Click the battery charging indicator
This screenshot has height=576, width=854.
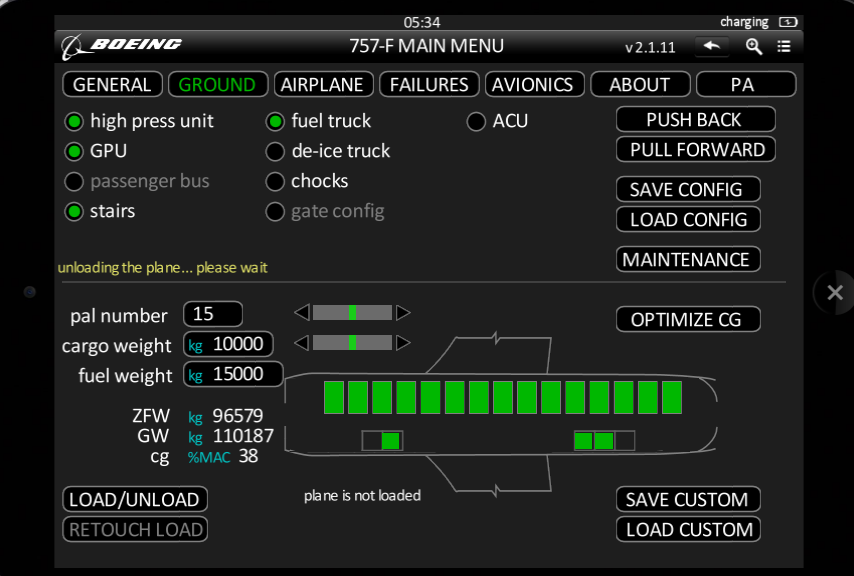pos(788,22)
